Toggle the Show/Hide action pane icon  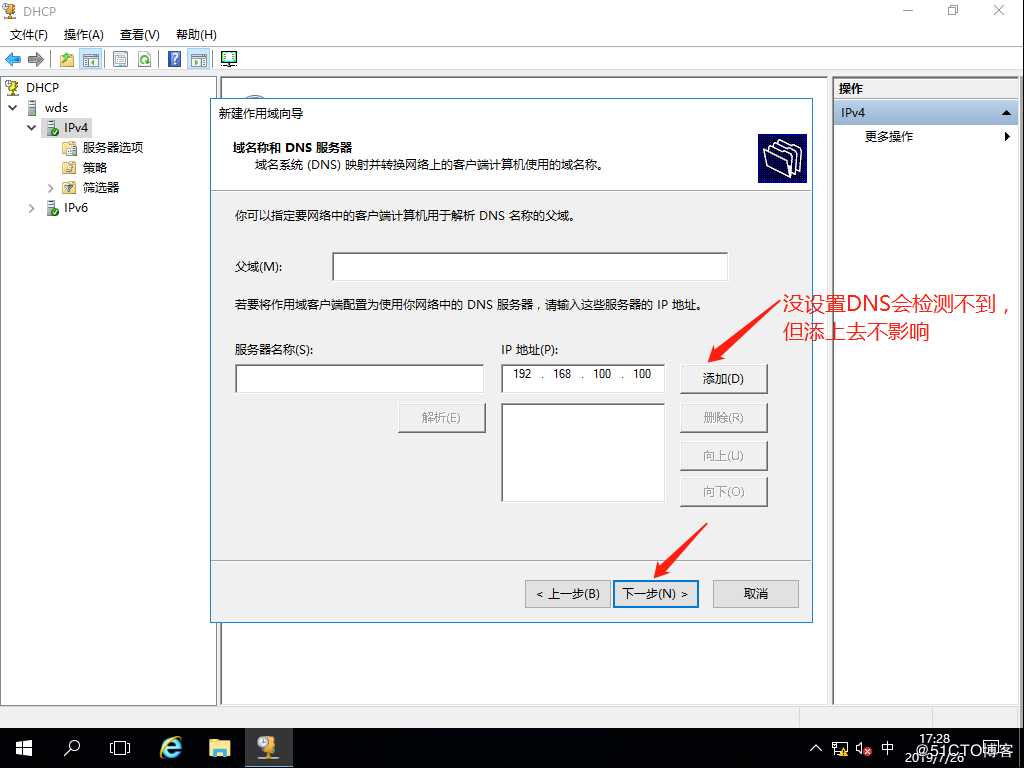pos(199,59)
